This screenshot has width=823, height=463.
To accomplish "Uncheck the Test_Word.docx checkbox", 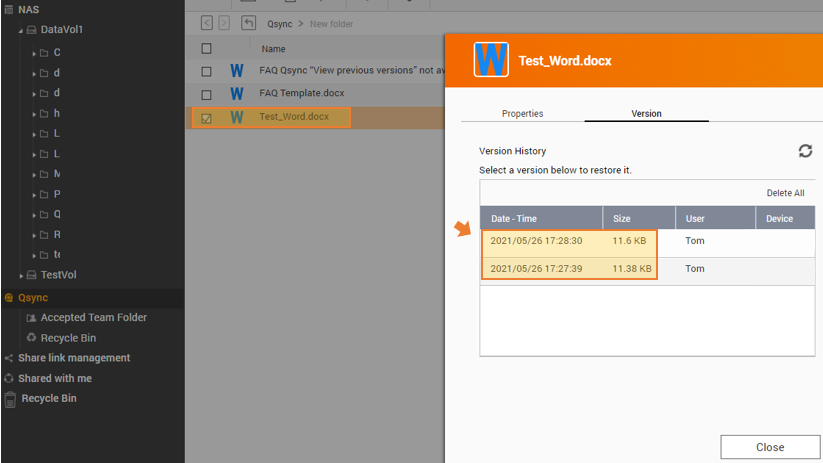I will [207, 118].
